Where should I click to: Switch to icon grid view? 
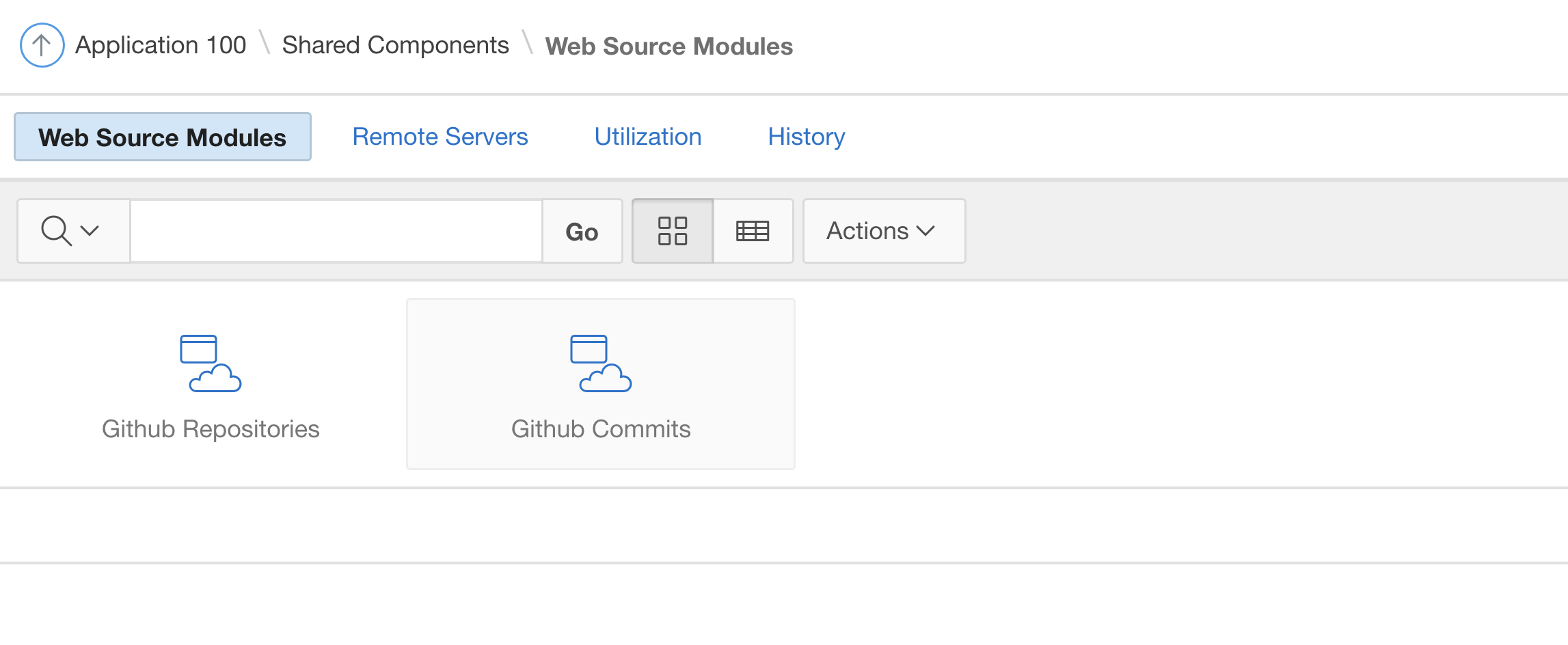click(x=673, y=231)
